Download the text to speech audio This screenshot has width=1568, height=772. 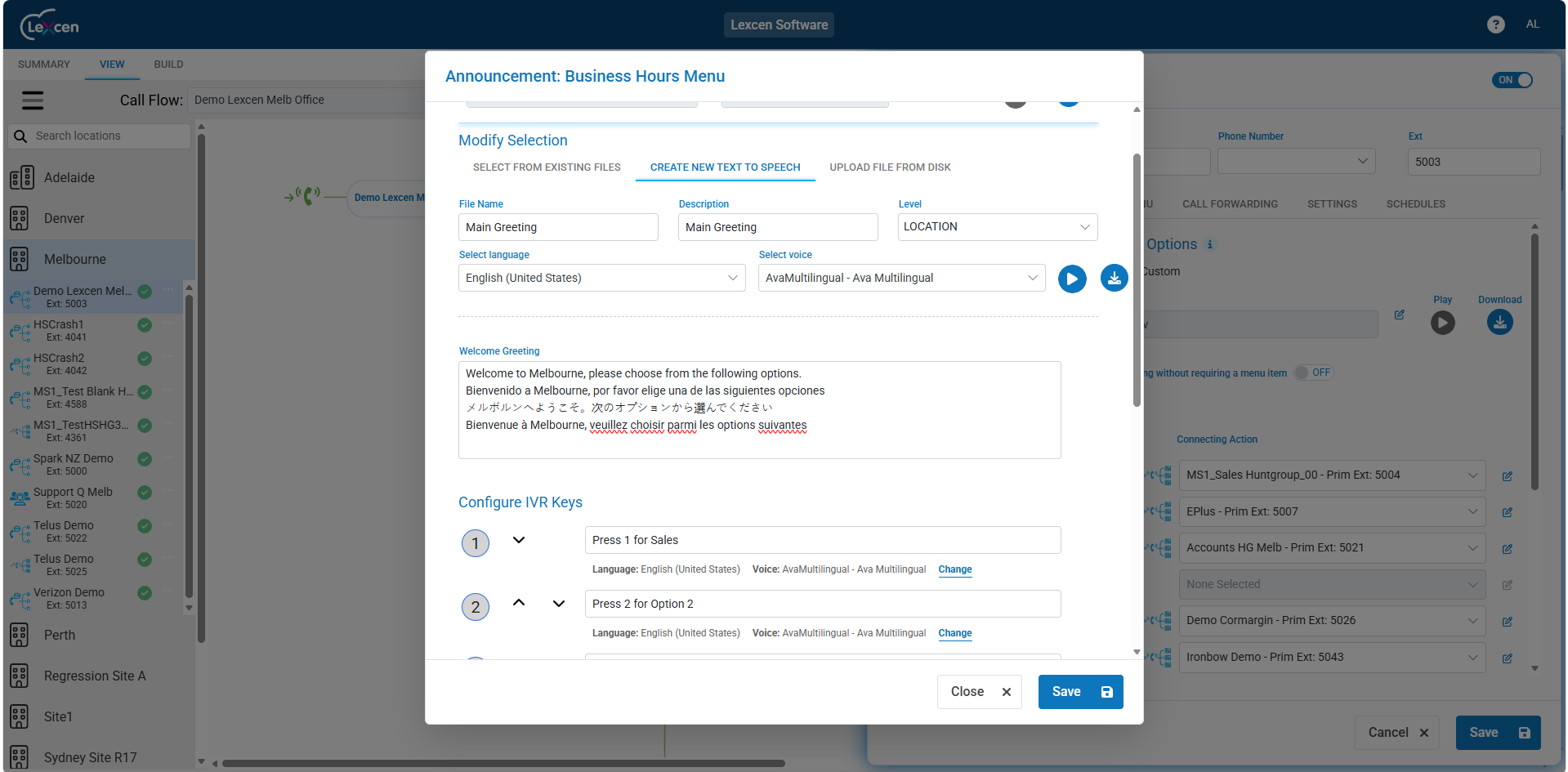pos(1115,279)
